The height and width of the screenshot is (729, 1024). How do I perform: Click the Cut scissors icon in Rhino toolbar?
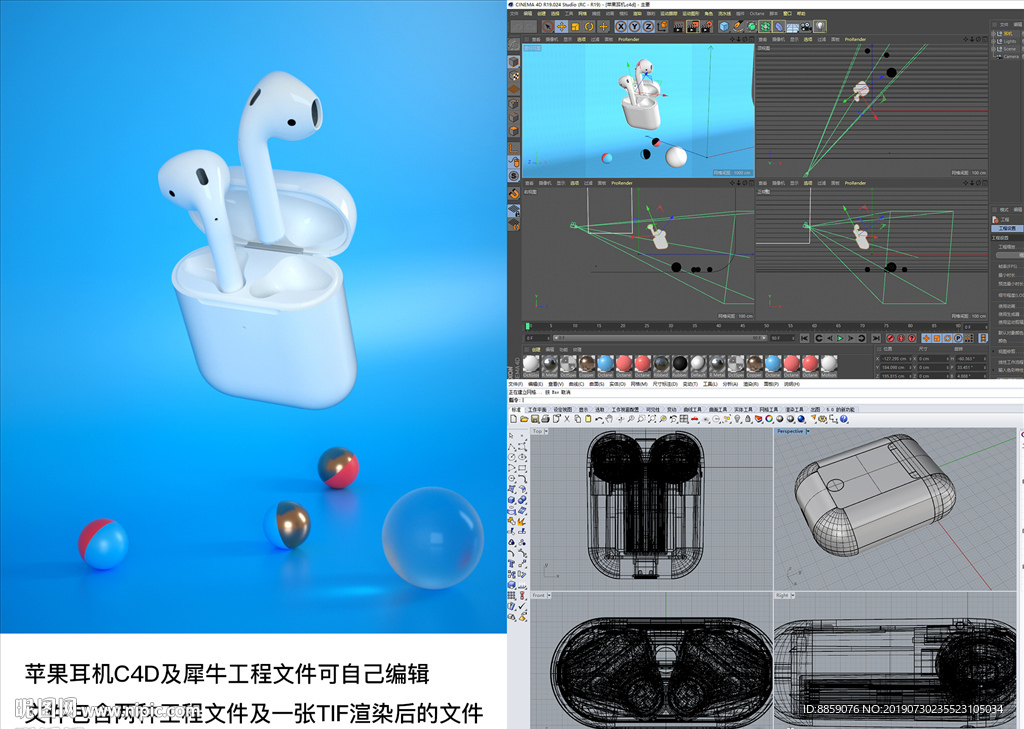567,419
